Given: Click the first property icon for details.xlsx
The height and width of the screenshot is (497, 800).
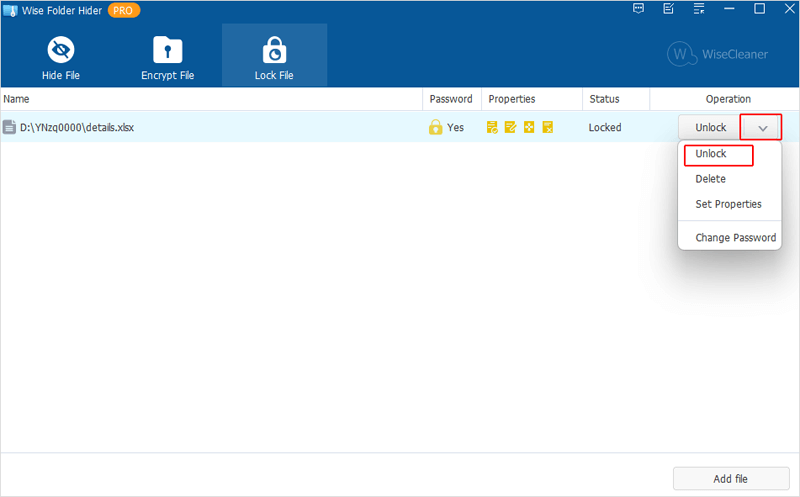Looking at the screenshot, I should pos(492,127).
